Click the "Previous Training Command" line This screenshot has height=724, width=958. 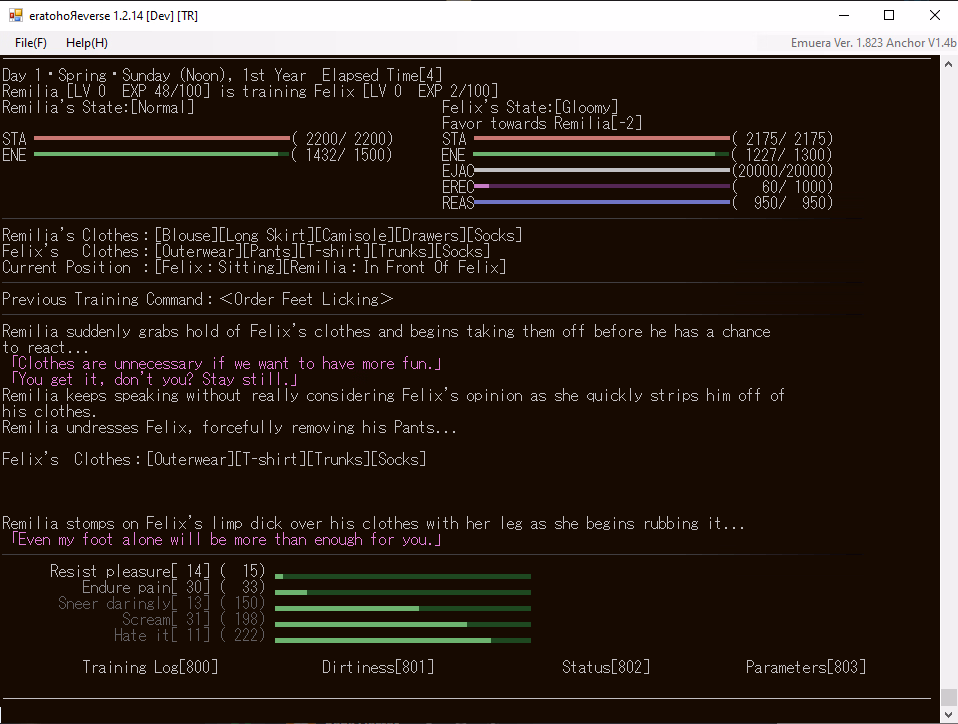tap(197, 299)
